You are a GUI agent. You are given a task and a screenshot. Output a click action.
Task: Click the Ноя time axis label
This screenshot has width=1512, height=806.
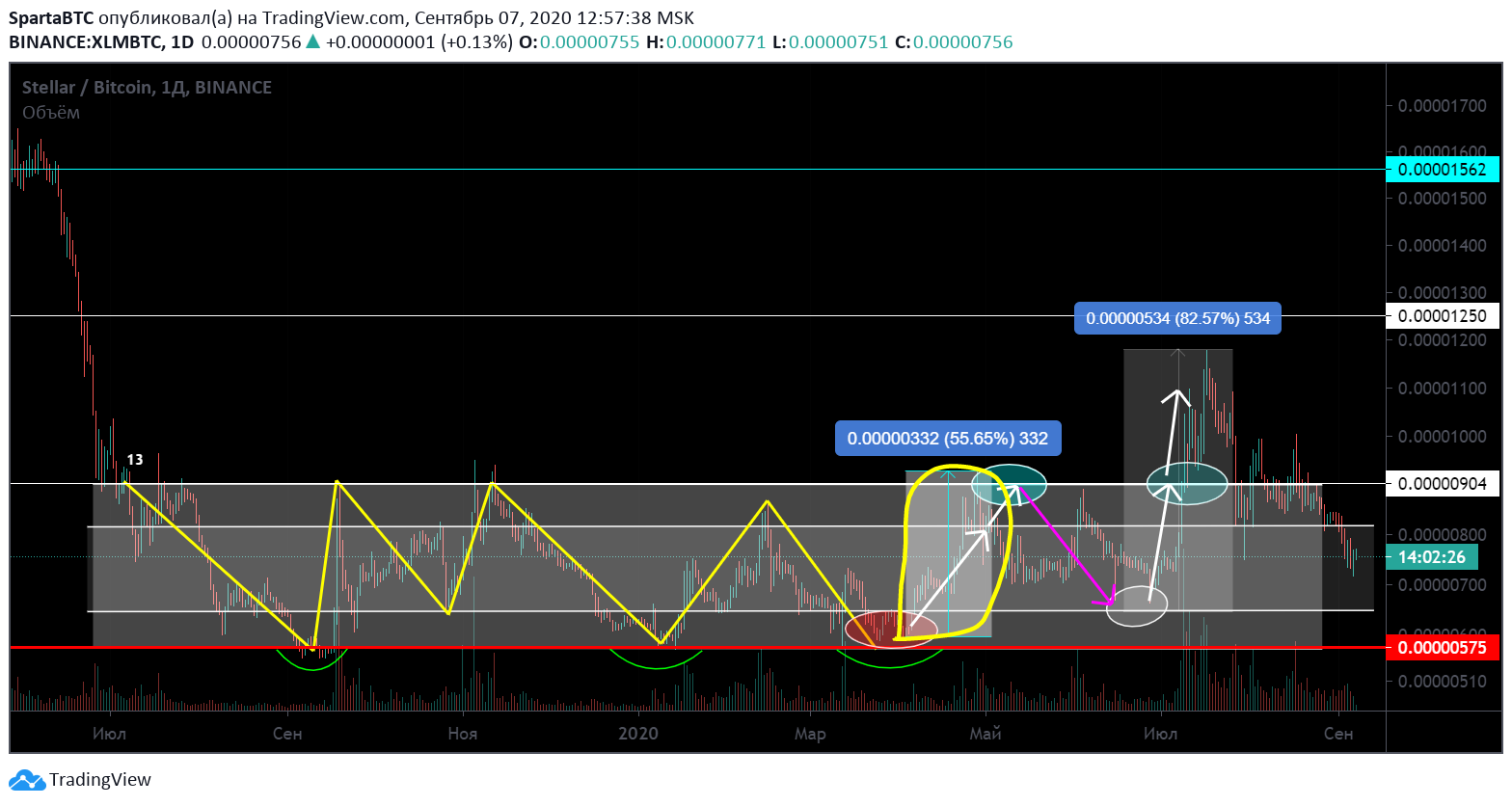click(x=463, y=734)
